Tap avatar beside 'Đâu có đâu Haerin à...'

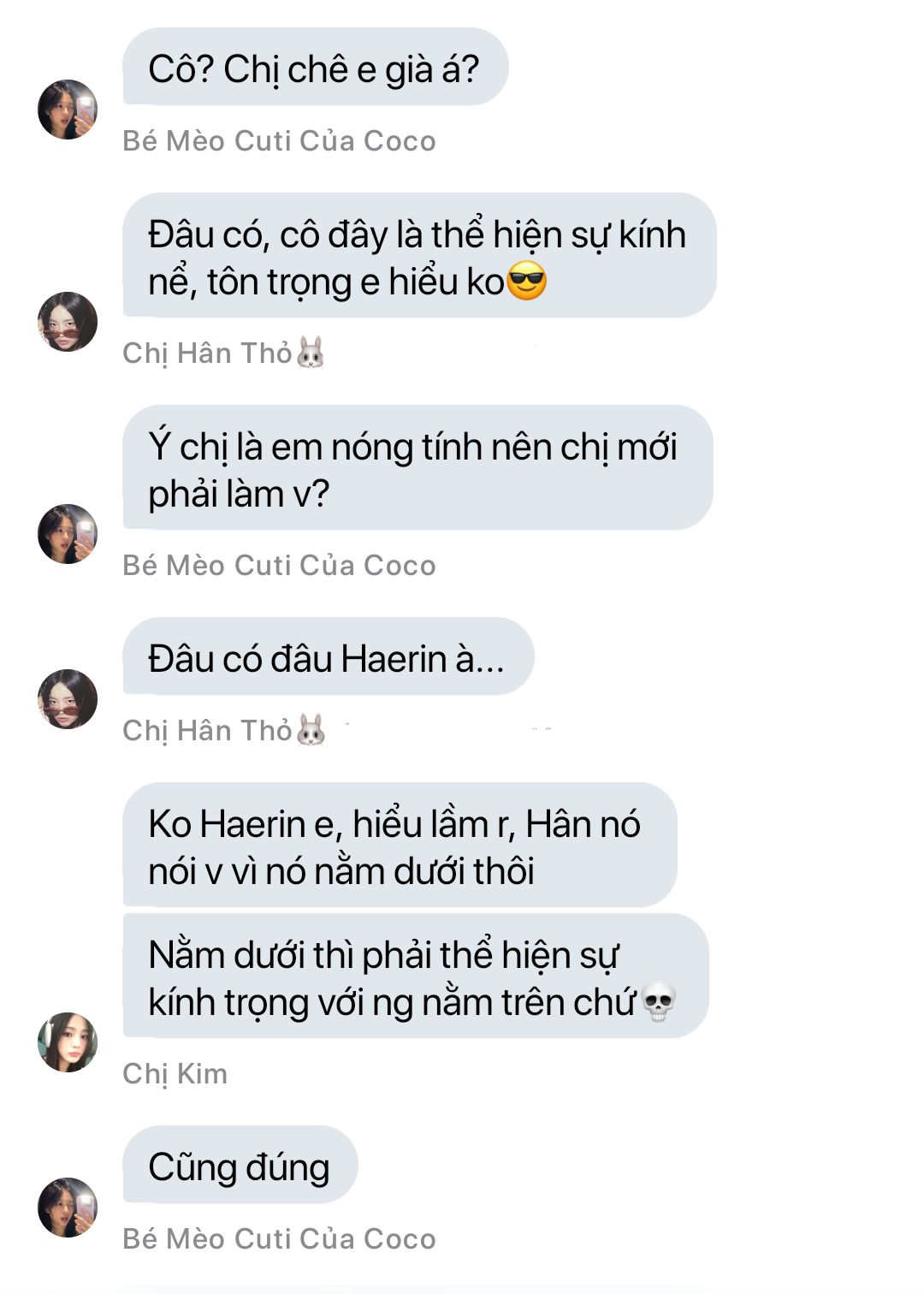[68, 699]
